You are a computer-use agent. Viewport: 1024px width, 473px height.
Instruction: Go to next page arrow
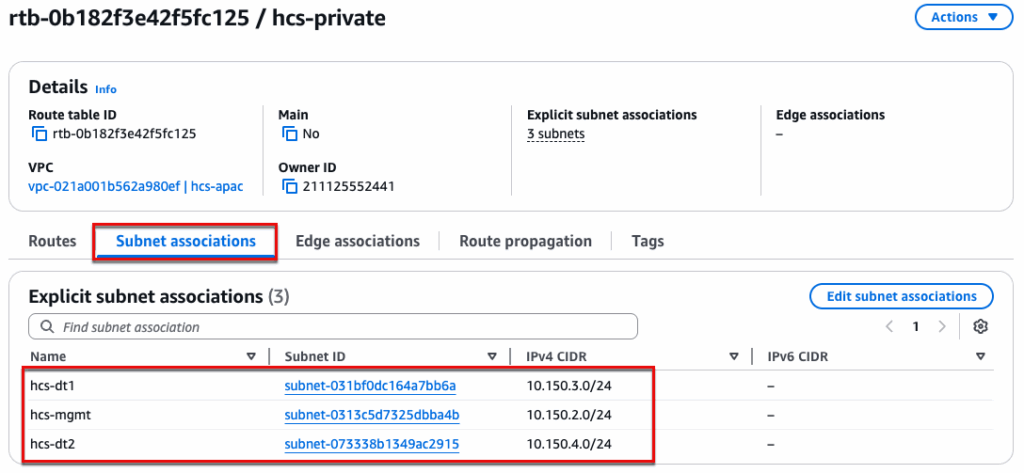point(941,327)
